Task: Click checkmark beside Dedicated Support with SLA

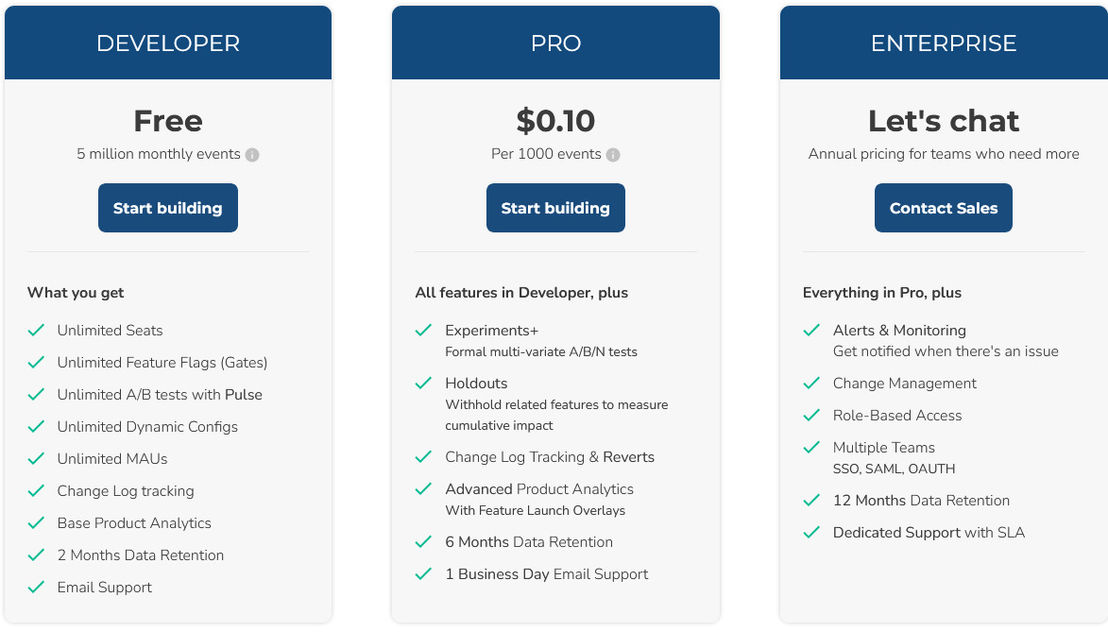Action: (811, 532)
